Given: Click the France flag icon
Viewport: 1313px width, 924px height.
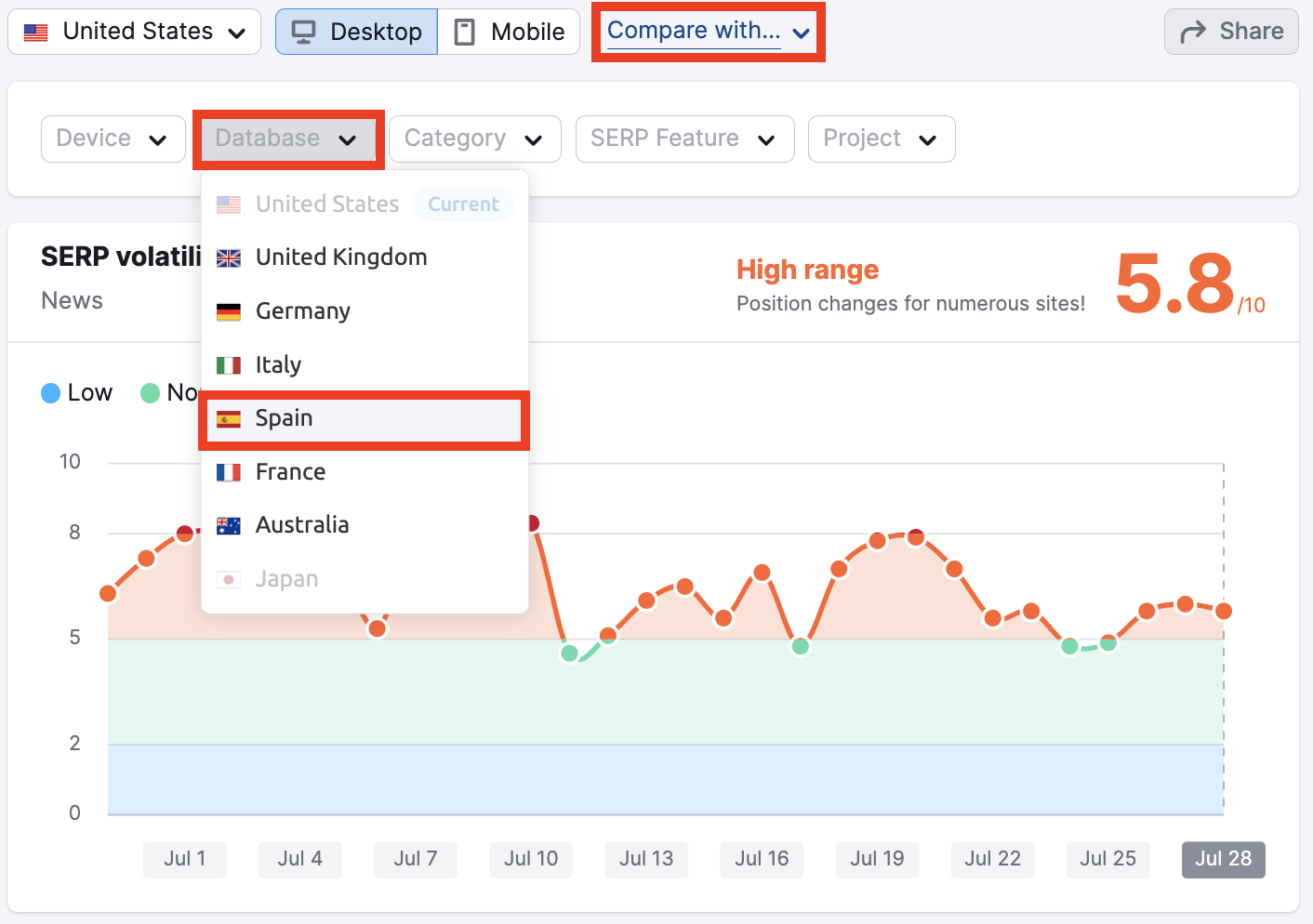Looking at the screenshot, I should coord(229,472).
